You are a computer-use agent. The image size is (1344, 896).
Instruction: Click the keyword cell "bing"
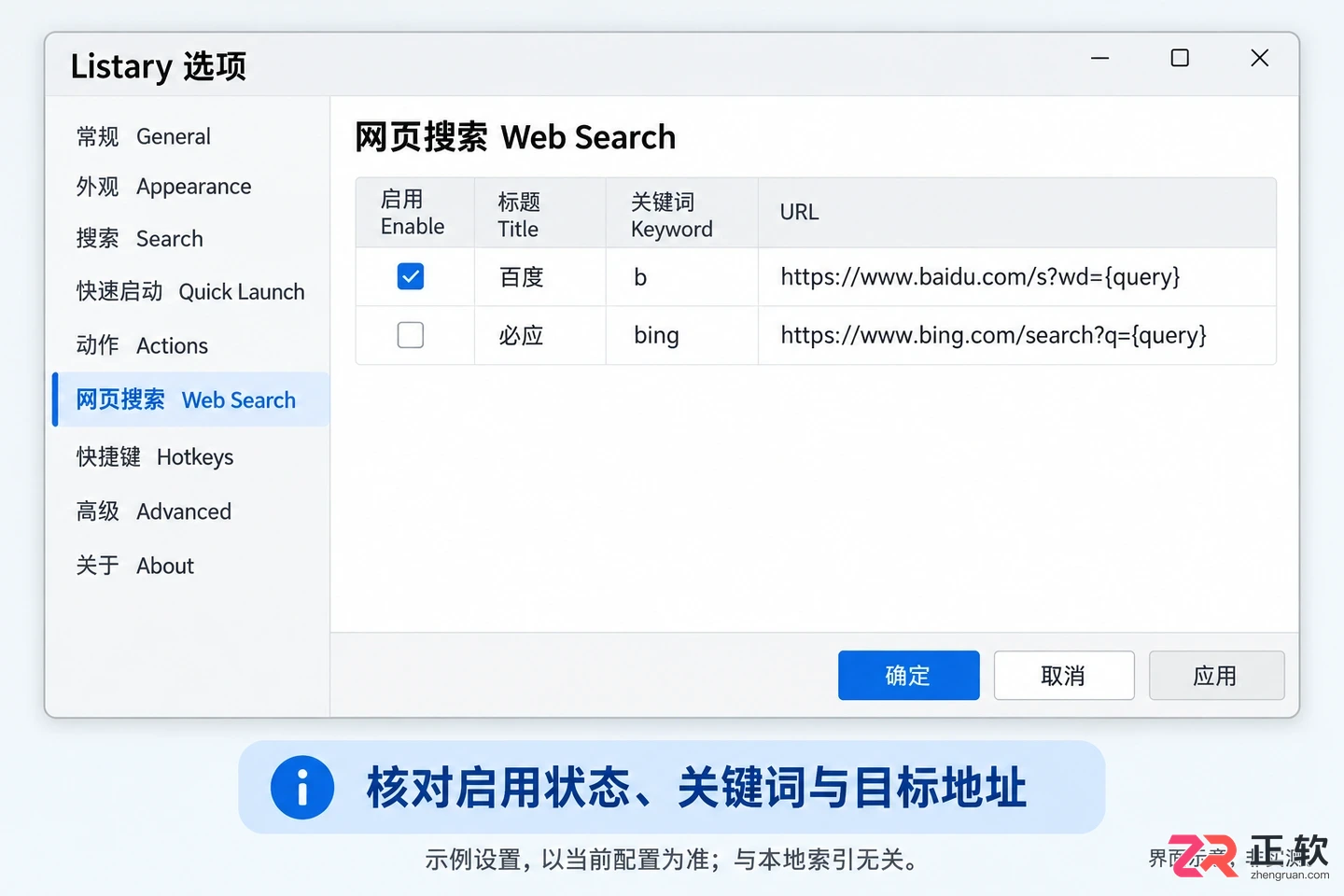pyautogui.click(x=682, y=335)
